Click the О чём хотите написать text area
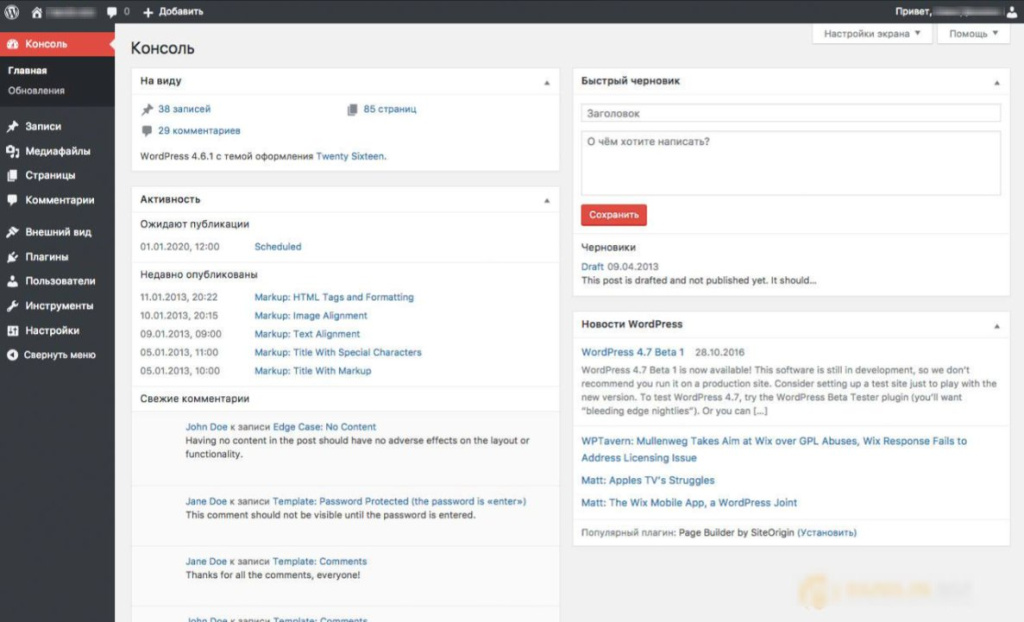This screenshot has width=1024, height=622. coord(791,163)
